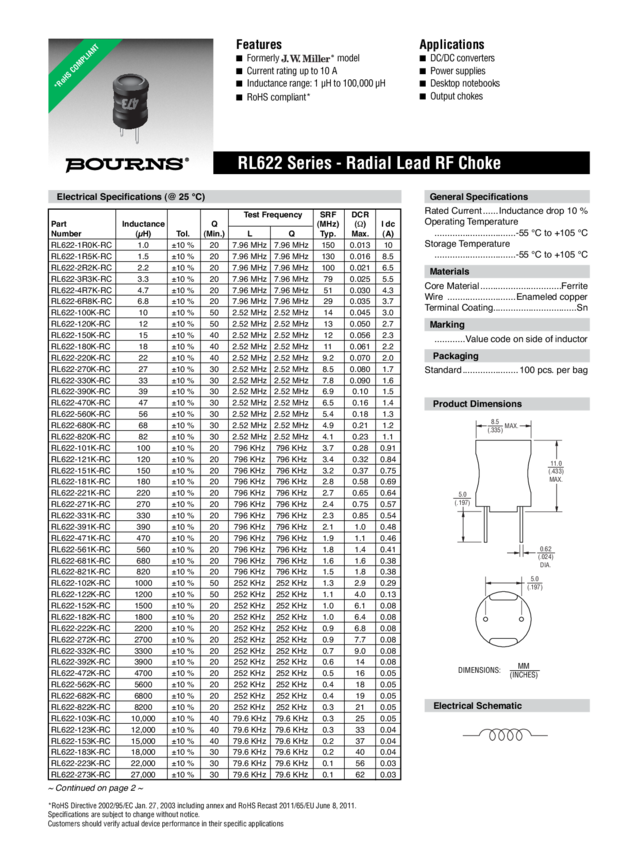
Task: Select part number RL622-1R0K-RC
Action: pyautogui.click(x=81, y=245)
